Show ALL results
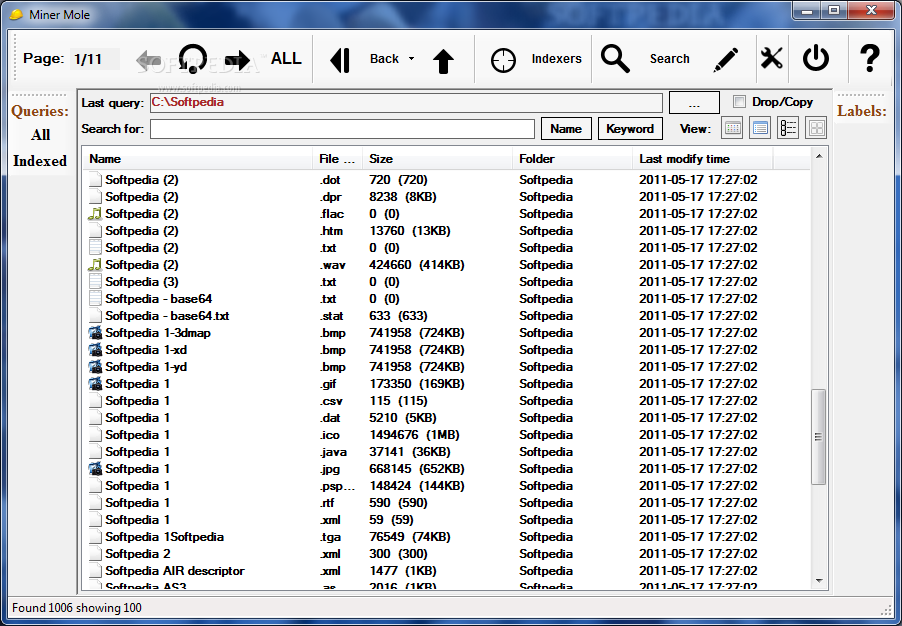 coord(286,59)
